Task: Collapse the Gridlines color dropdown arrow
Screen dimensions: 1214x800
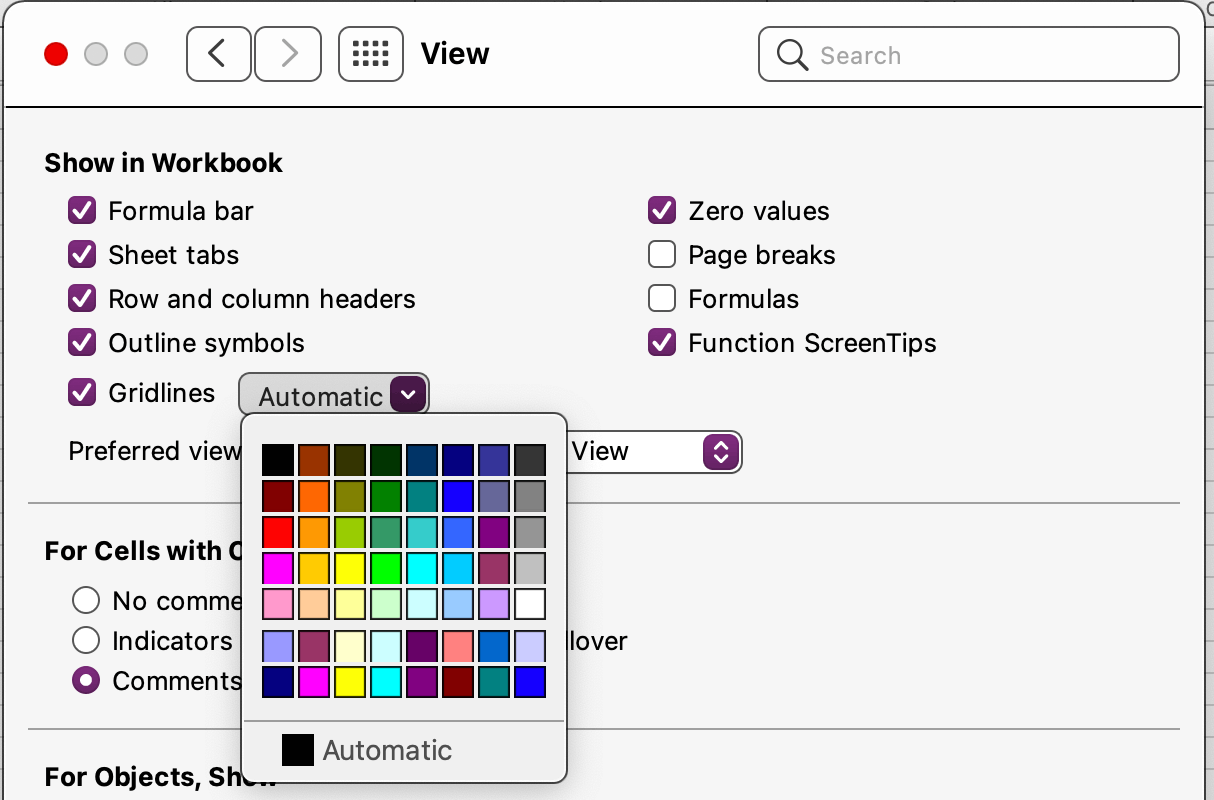Action: pyautogui.click(x=408, y=395)
